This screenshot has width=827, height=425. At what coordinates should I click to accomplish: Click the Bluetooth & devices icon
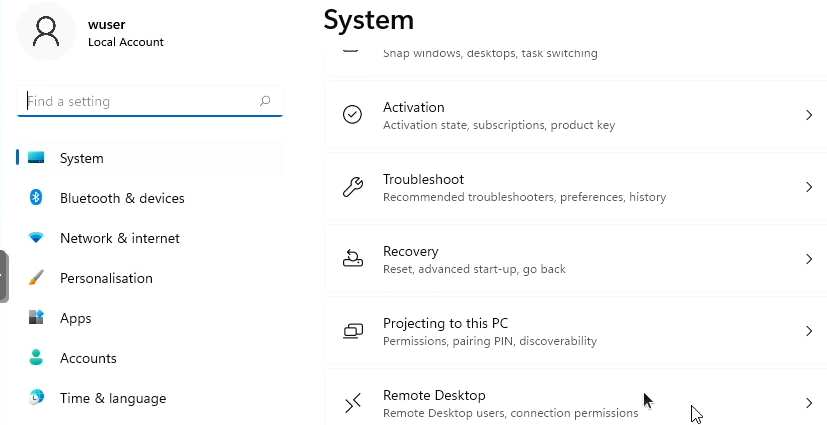pos(36,198)
